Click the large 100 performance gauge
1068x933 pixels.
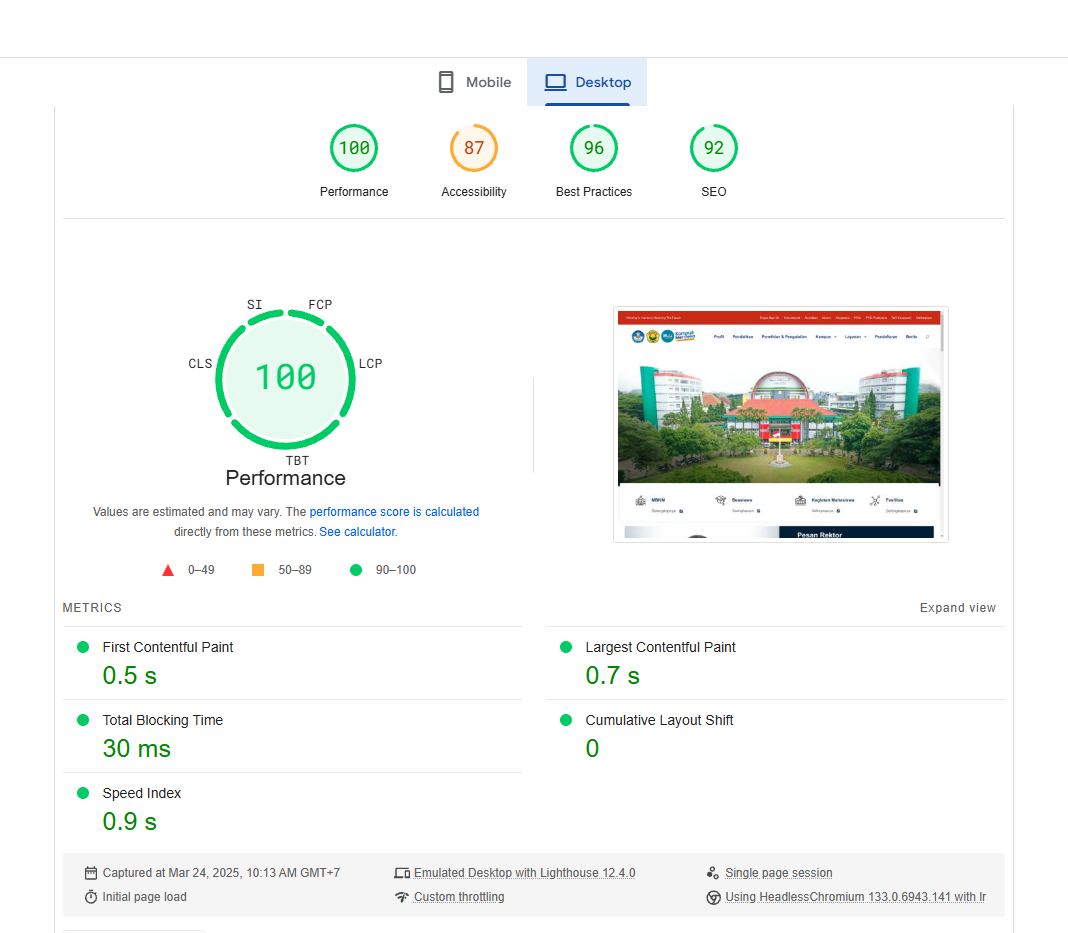tap(286, 377)
